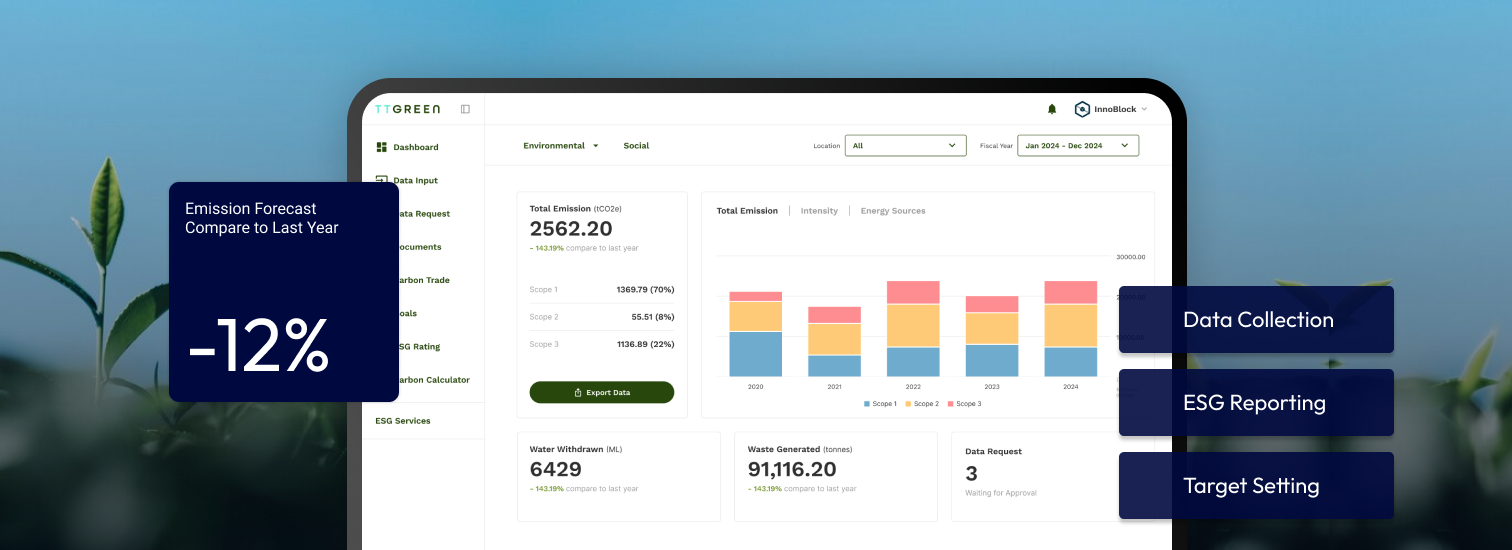Select the Energy Sources chart tab
1512x550 pixels.
pyautogui.click(x=892, y=211)
